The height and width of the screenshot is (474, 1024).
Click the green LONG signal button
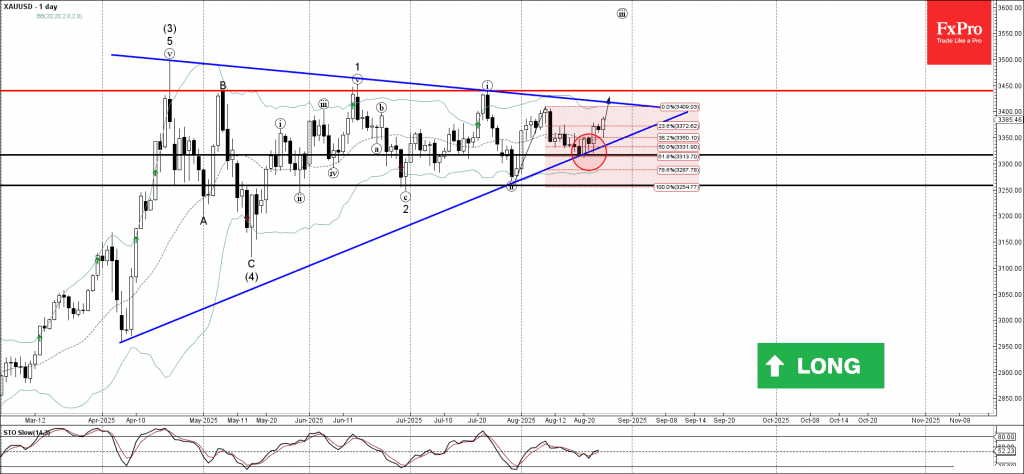click(x=820, y=365)
